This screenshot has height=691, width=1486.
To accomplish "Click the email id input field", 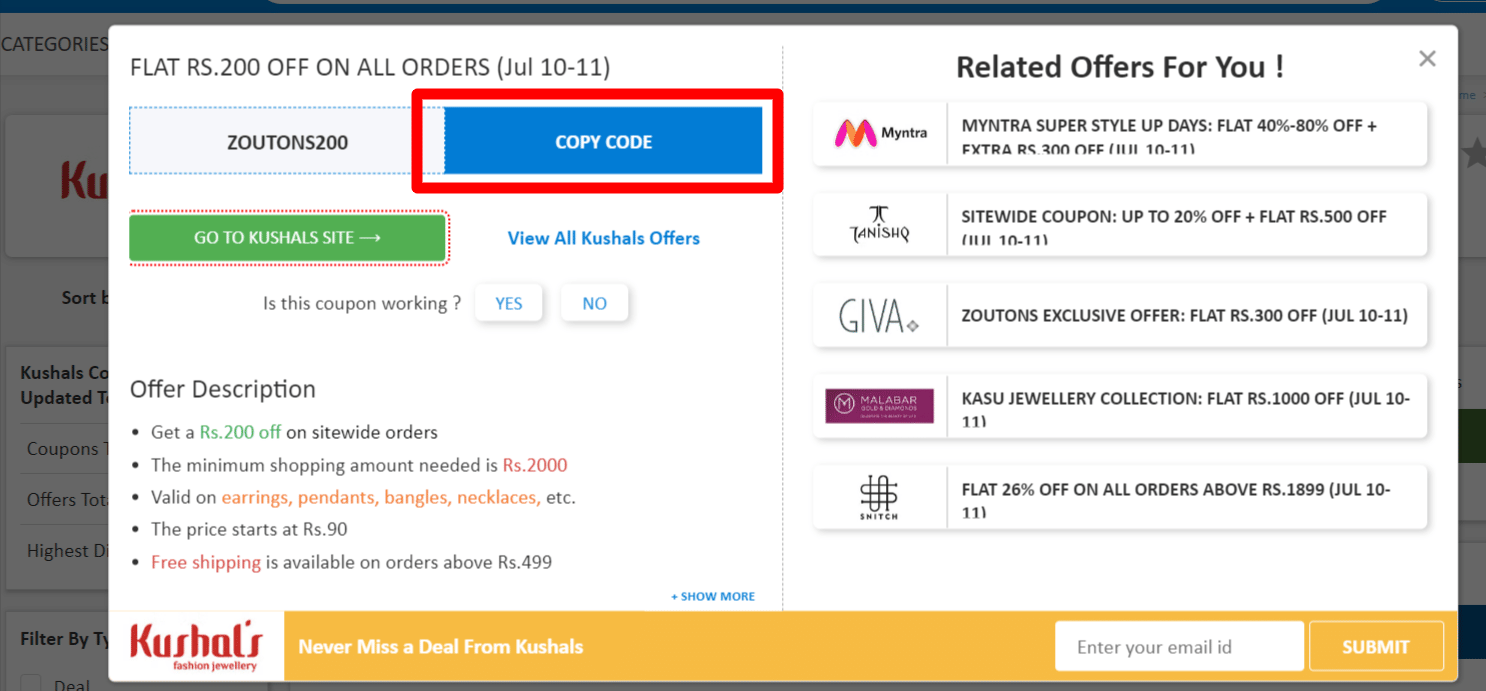I will pos(1179,647).
